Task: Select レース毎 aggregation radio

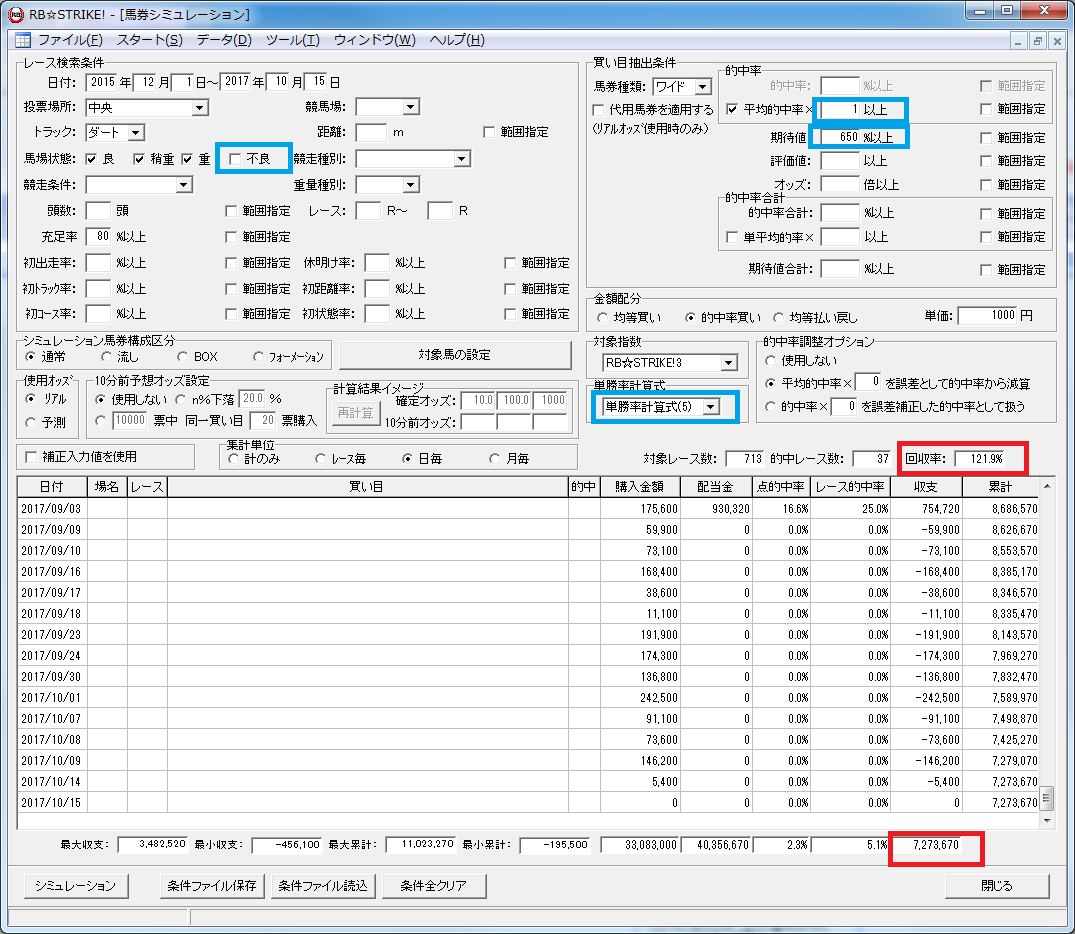Action: (x=320, y=459)
